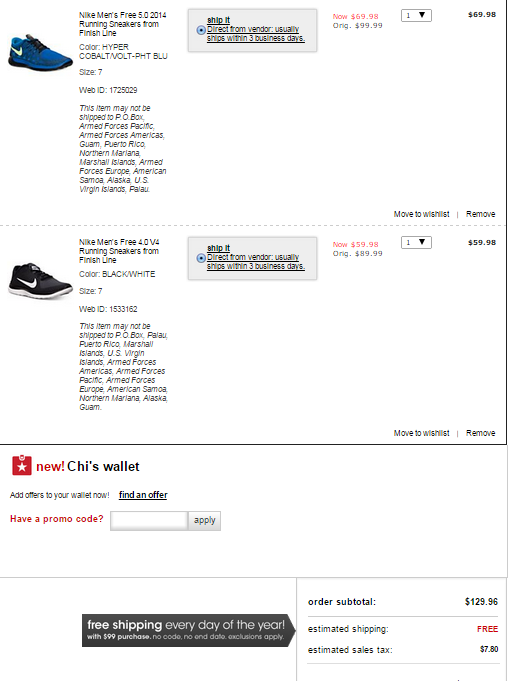
Task: Move Nike Free 4.0 V4 to wishlist
Action: (421, 433)
